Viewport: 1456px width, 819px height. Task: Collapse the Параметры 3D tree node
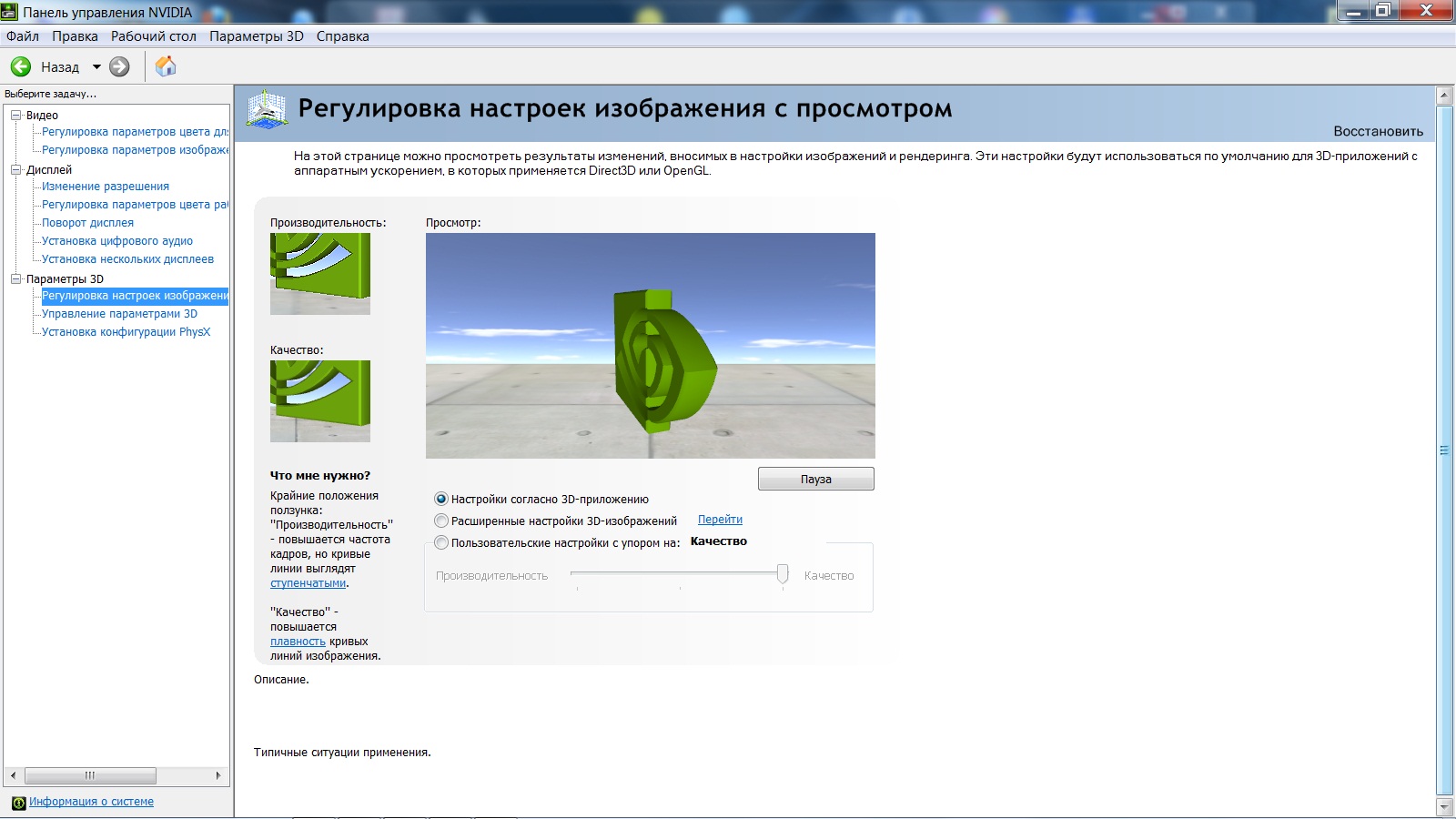(x=15, y=278)
